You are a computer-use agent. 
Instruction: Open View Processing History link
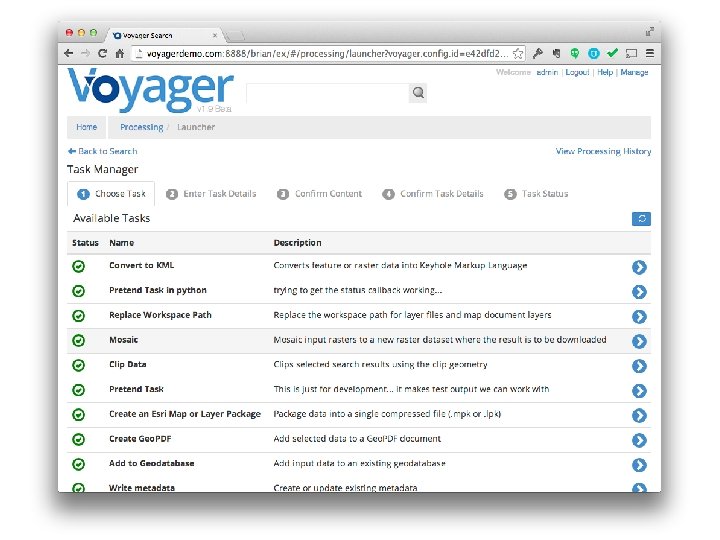(603, 151)
